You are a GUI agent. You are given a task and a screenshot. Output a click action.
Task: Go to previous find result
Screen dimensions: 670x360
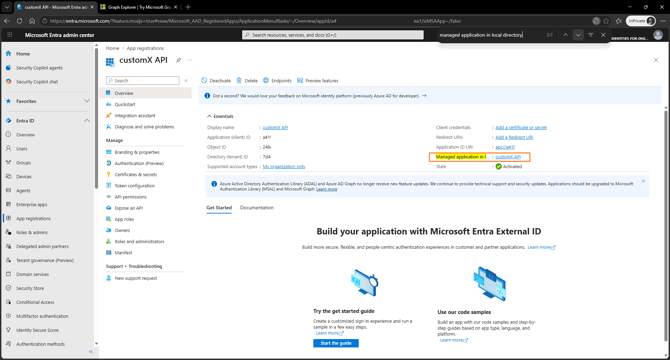tap(565, 35)
